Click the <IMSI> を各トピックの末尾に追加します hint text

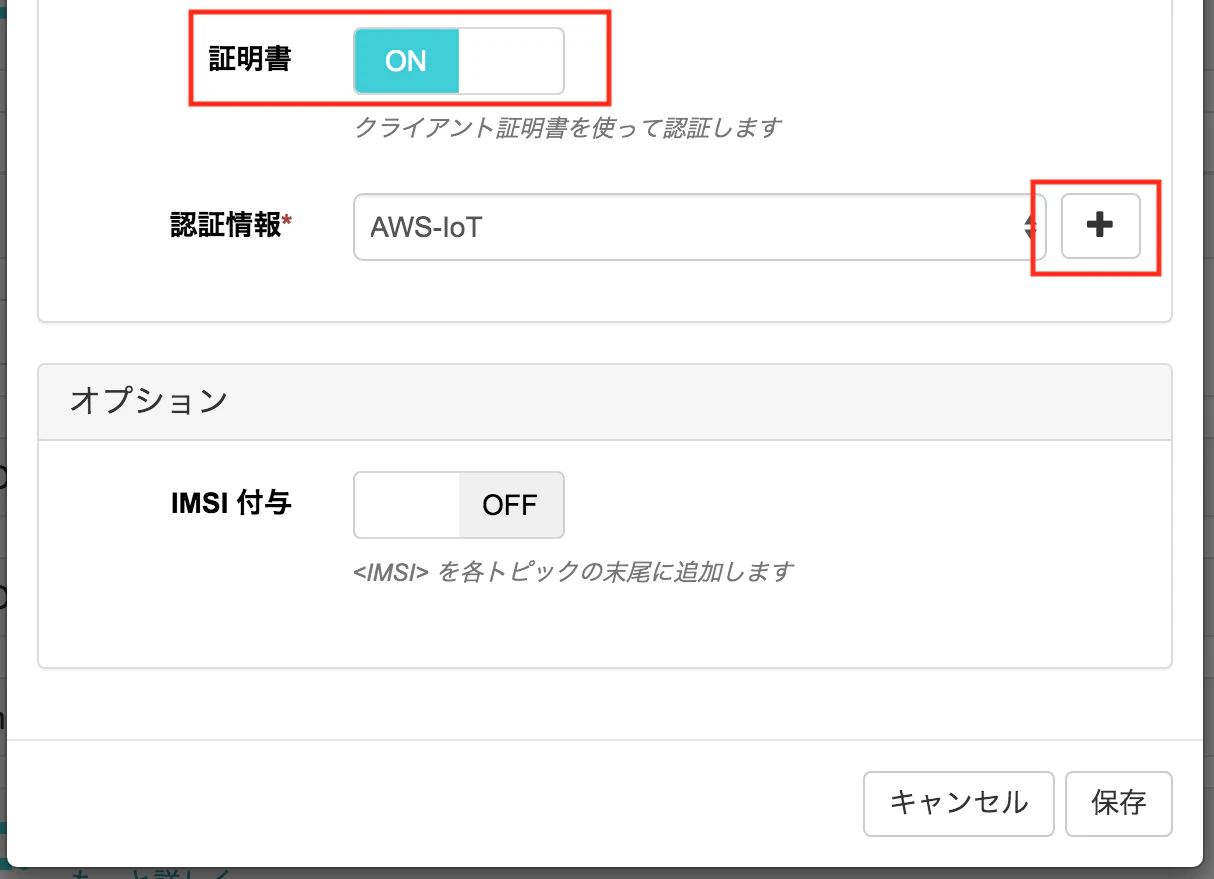[573, 572]
